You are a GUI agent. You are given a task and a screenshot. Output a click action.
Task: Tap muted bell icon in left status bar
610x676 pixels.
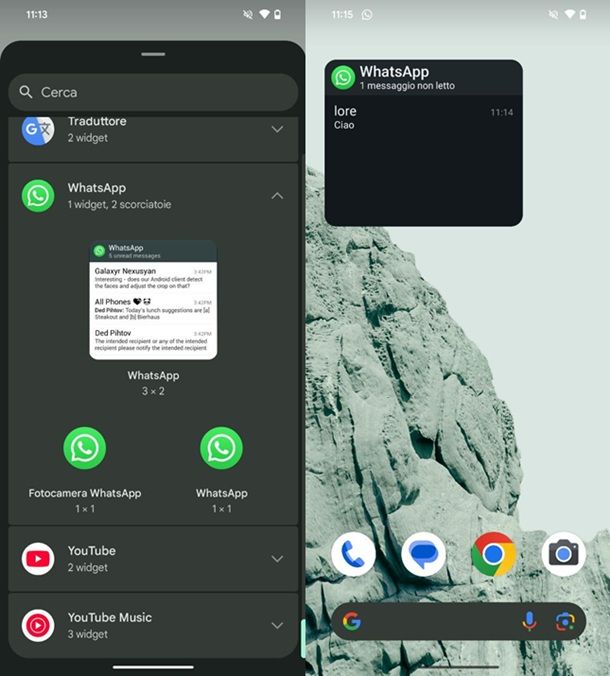point(248,15)
